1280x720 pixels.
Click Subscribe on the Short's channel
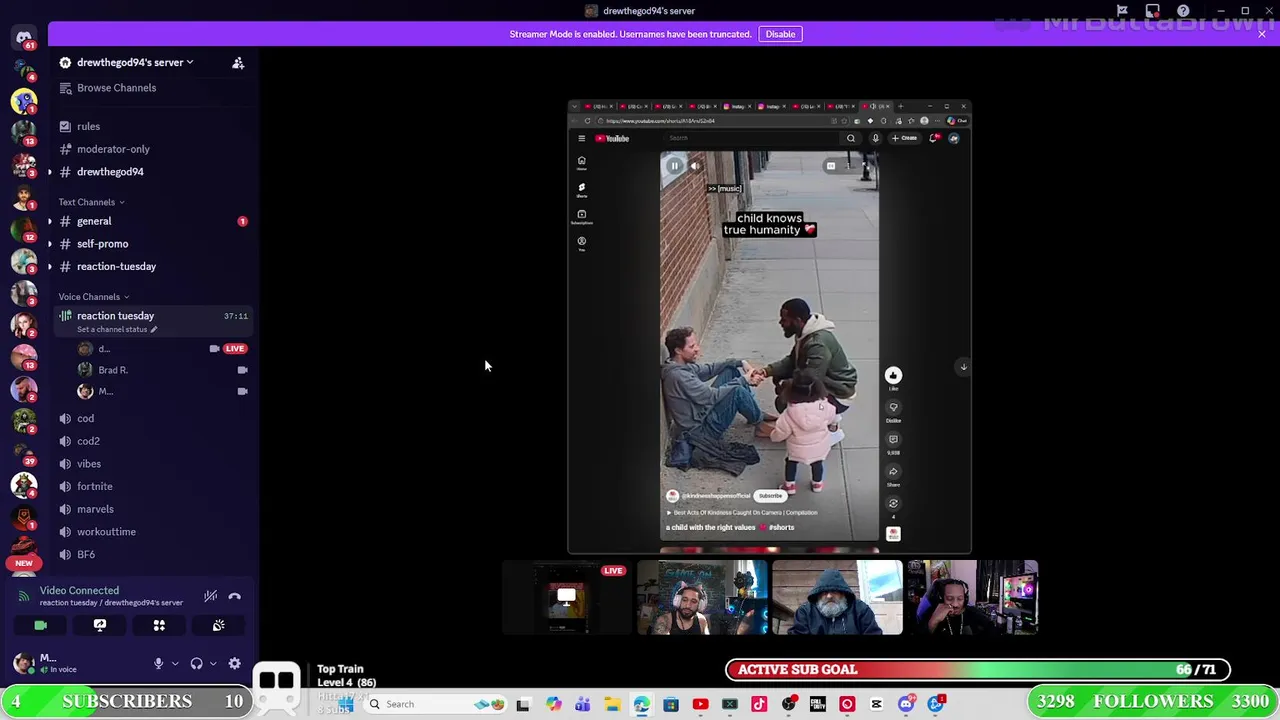pyautogui.click(x=770, y=496)
